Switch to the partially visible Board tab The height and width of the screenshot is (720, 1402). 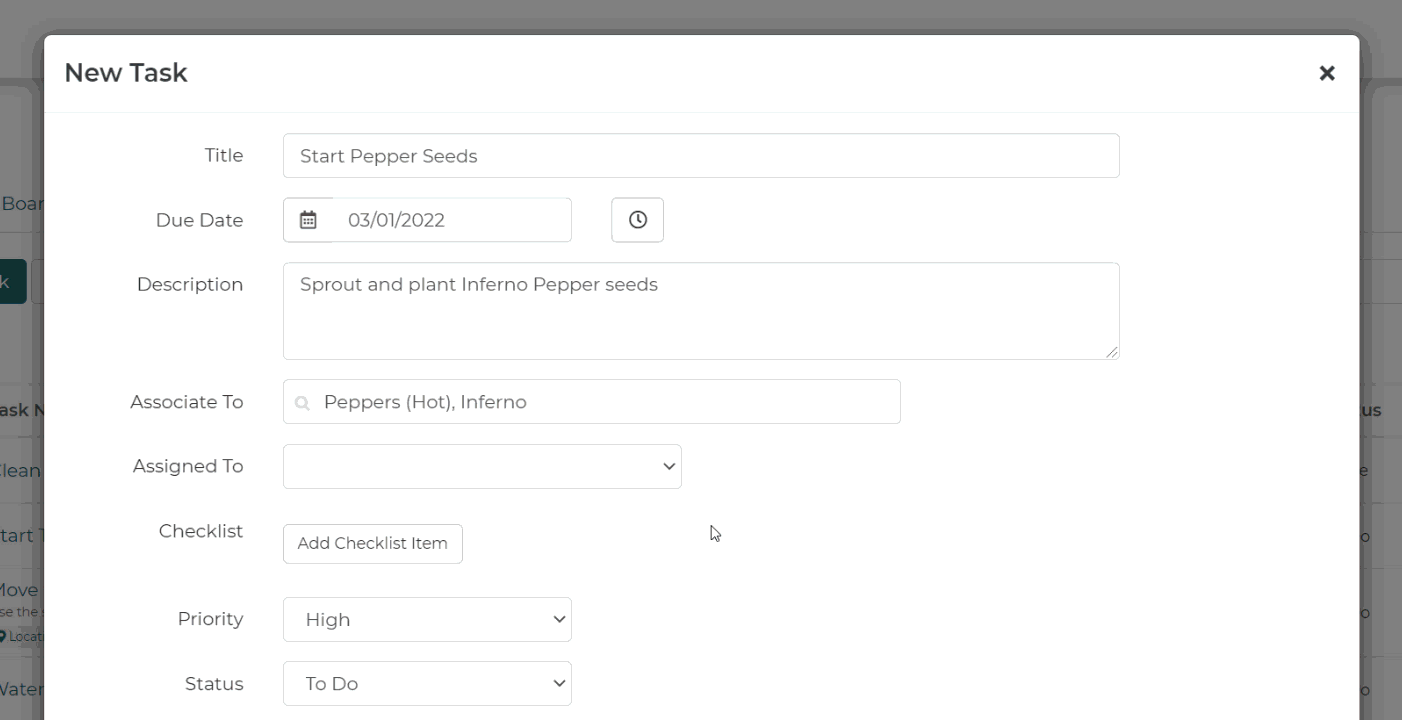(x=21, y=204)
